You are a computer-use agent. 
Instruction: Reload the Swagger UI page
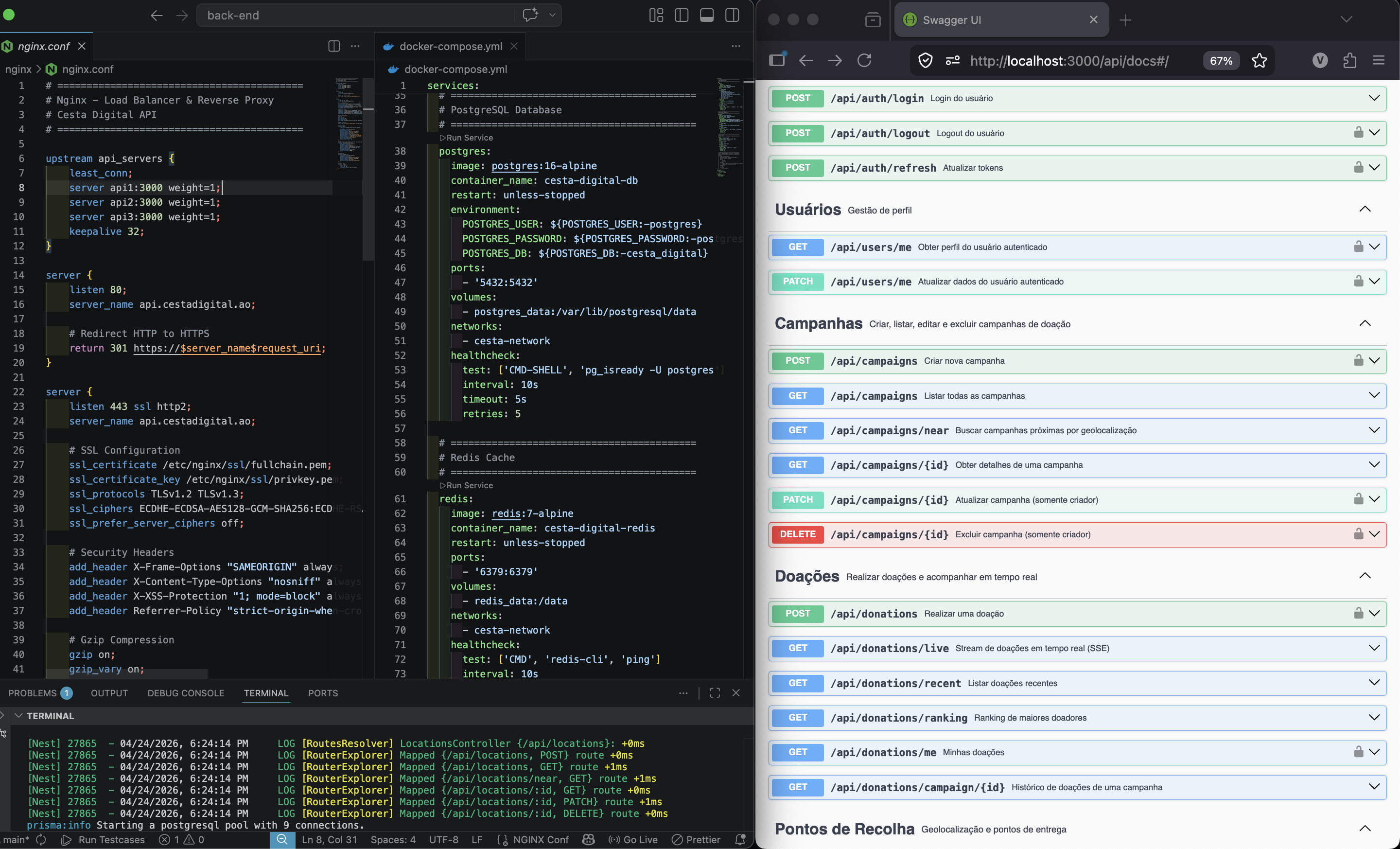click(x=864, y=61)
